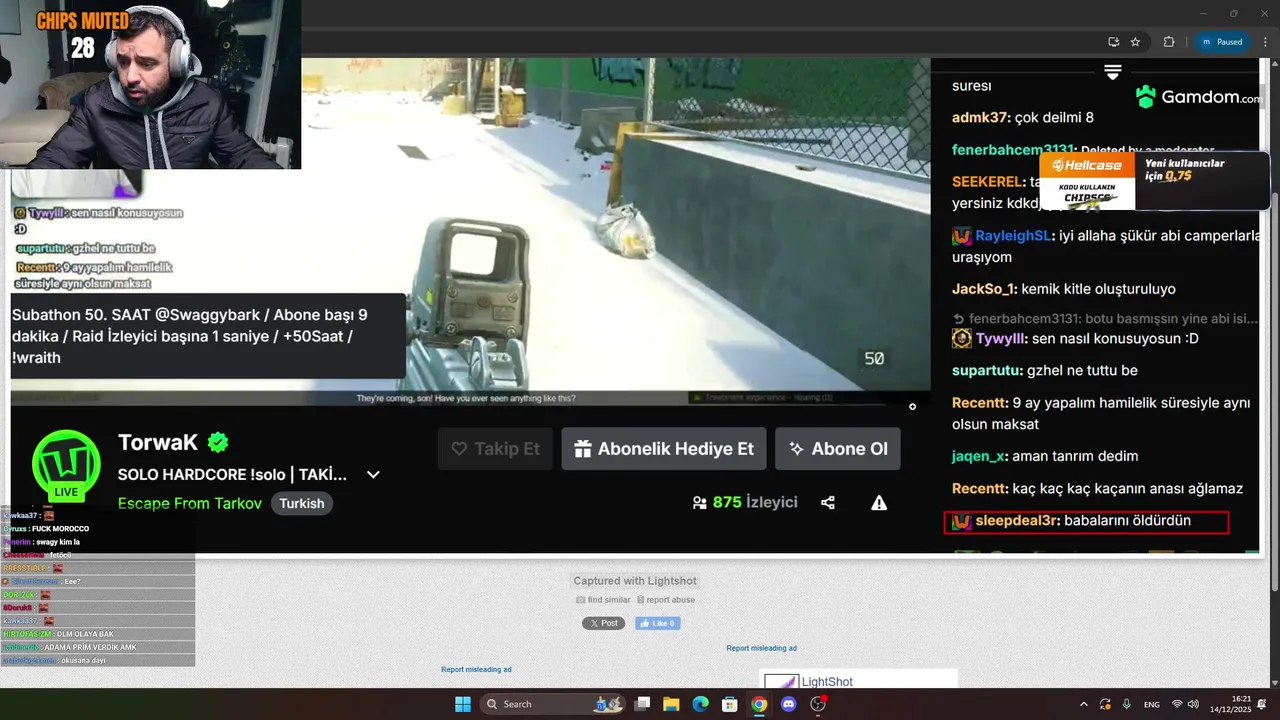Open File Explorer from the taskbar

pyautogui.click(x=672, y=704)
